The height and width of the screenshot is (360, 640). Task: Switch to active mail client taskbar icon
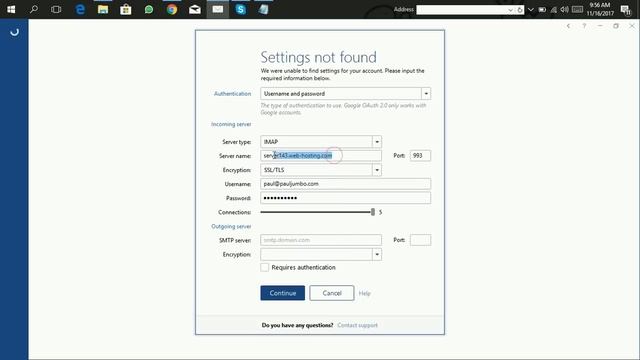(x=218, y=9)
